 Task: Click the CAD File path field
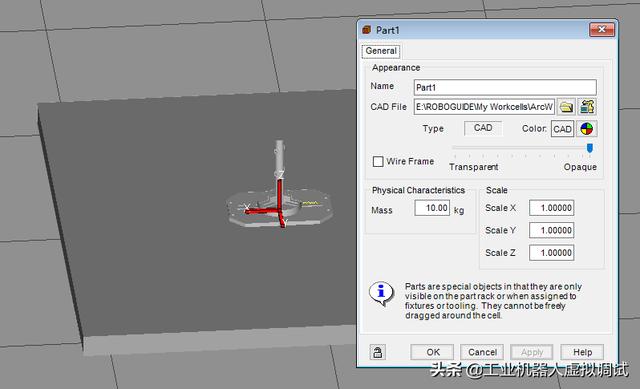pos(484,107)
